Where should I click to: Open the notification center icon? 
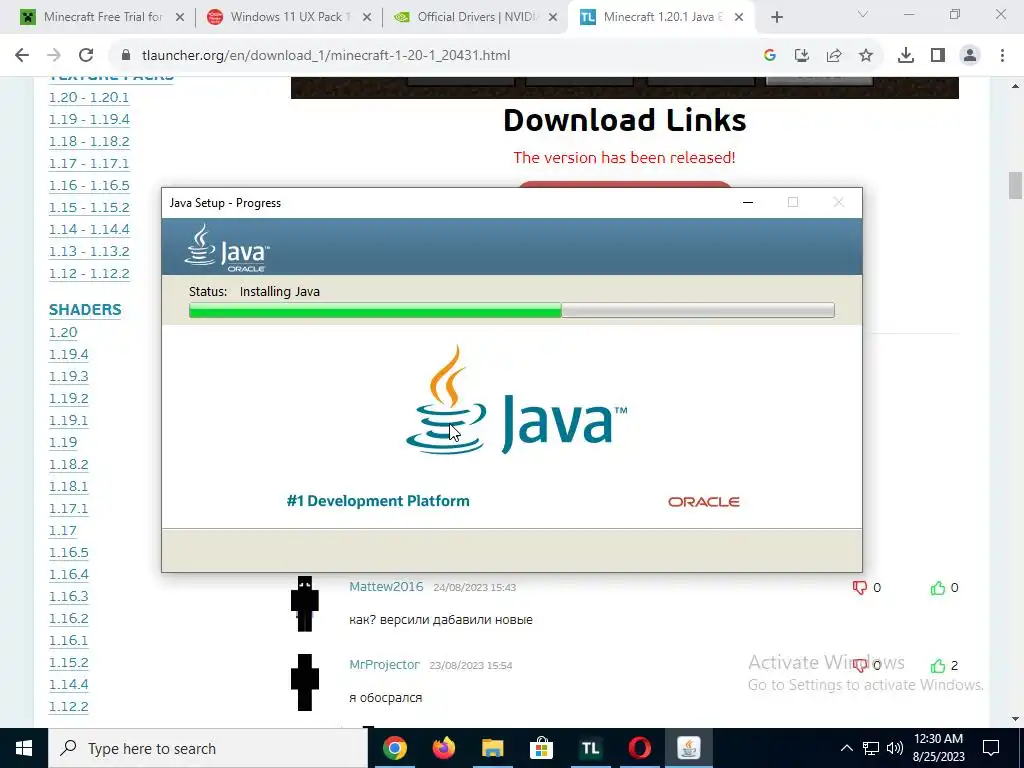click(x=991, y=748)
